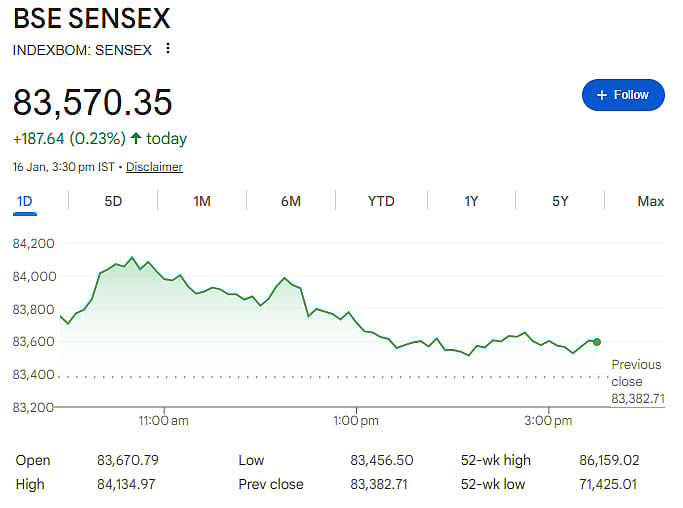Screen dimensions: 683x508
Task: Click the 83,570.35 index price
Action: pos(93,102)
